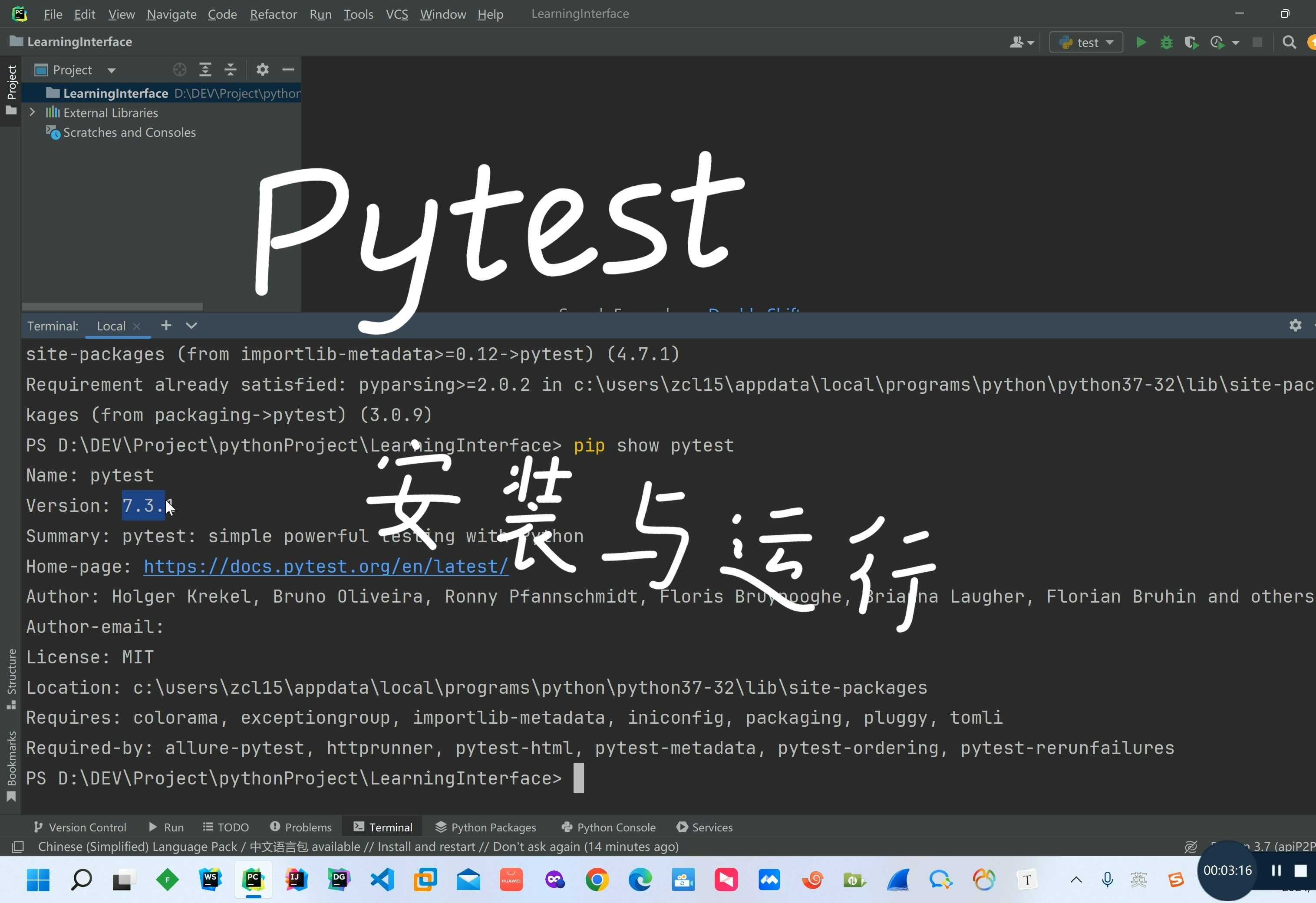Open the View menu

pyautogui.click(x=121, y=14)
